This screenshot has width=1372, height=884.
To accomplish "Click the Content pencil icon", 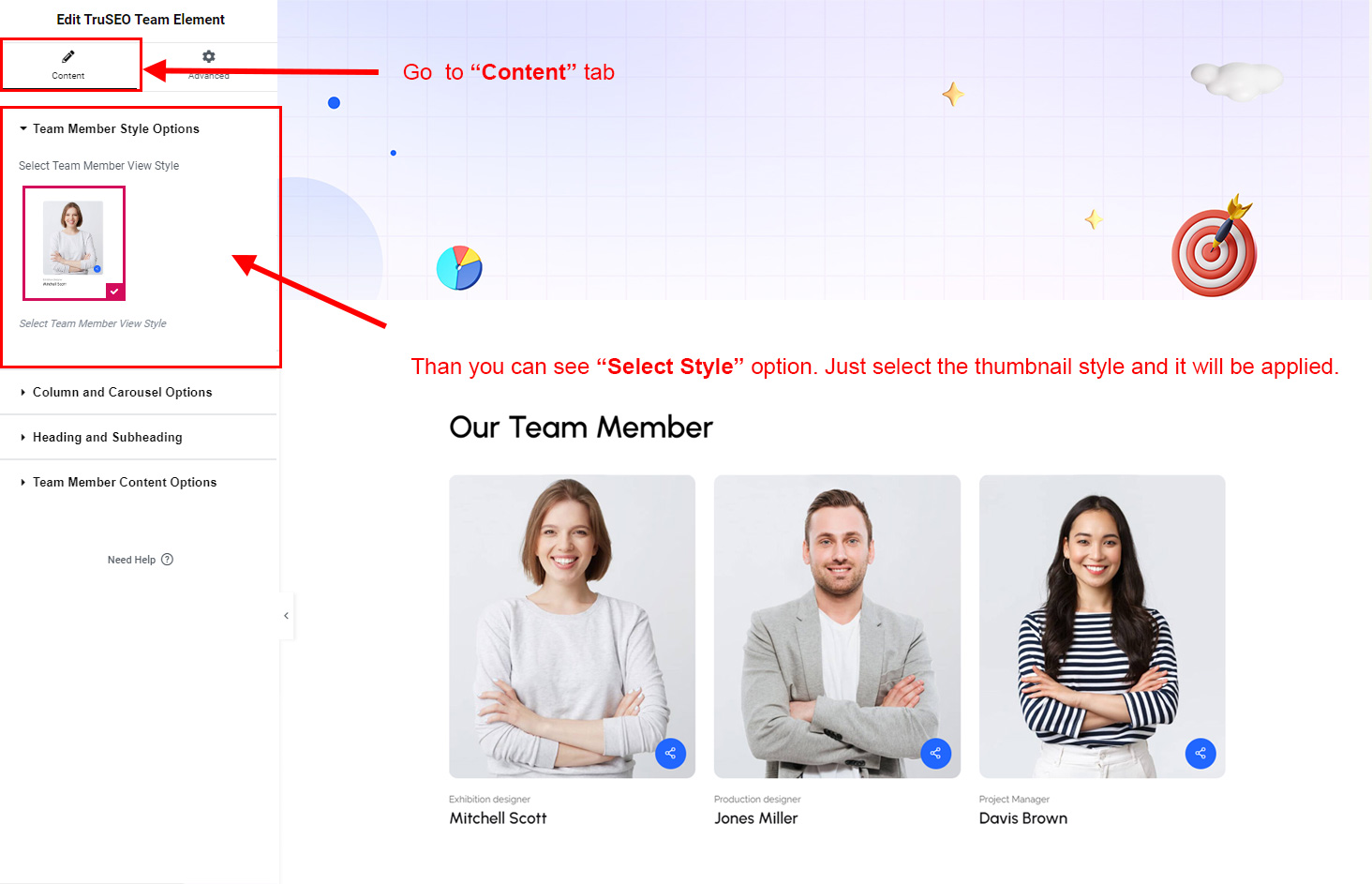I will pyautogui.click(x=68, y=56).
